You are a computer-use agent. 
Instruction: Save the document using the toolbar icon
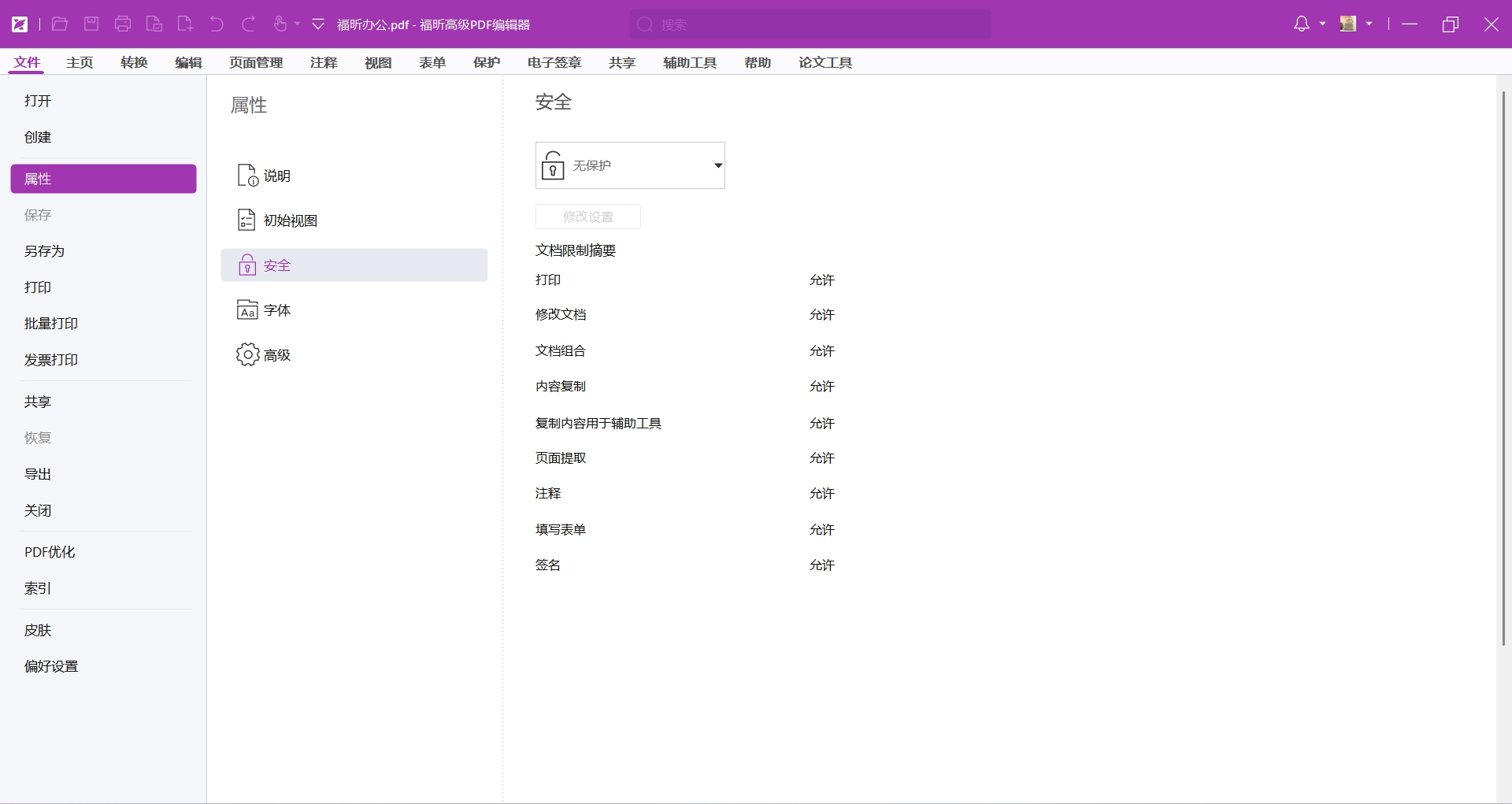click(91, 24)
